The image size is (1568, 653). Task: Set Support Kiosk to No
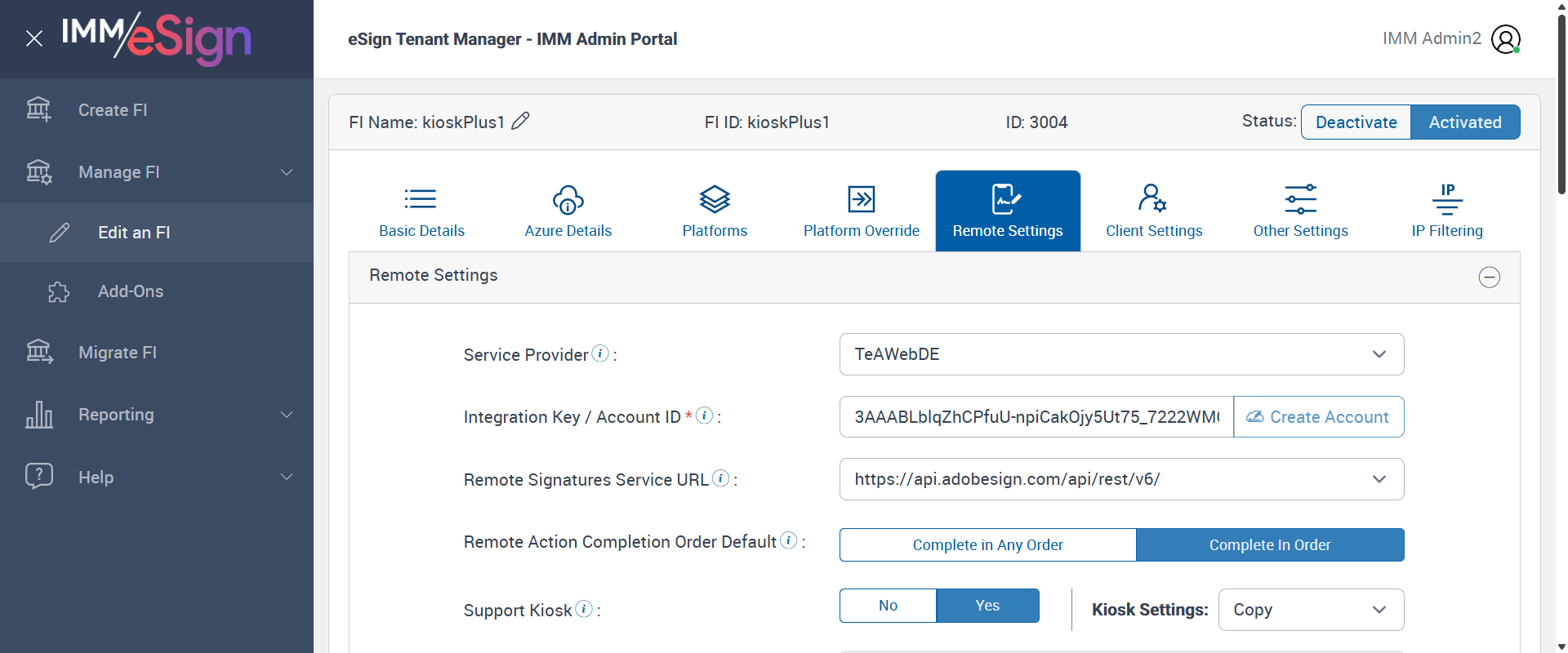[888, 606]
